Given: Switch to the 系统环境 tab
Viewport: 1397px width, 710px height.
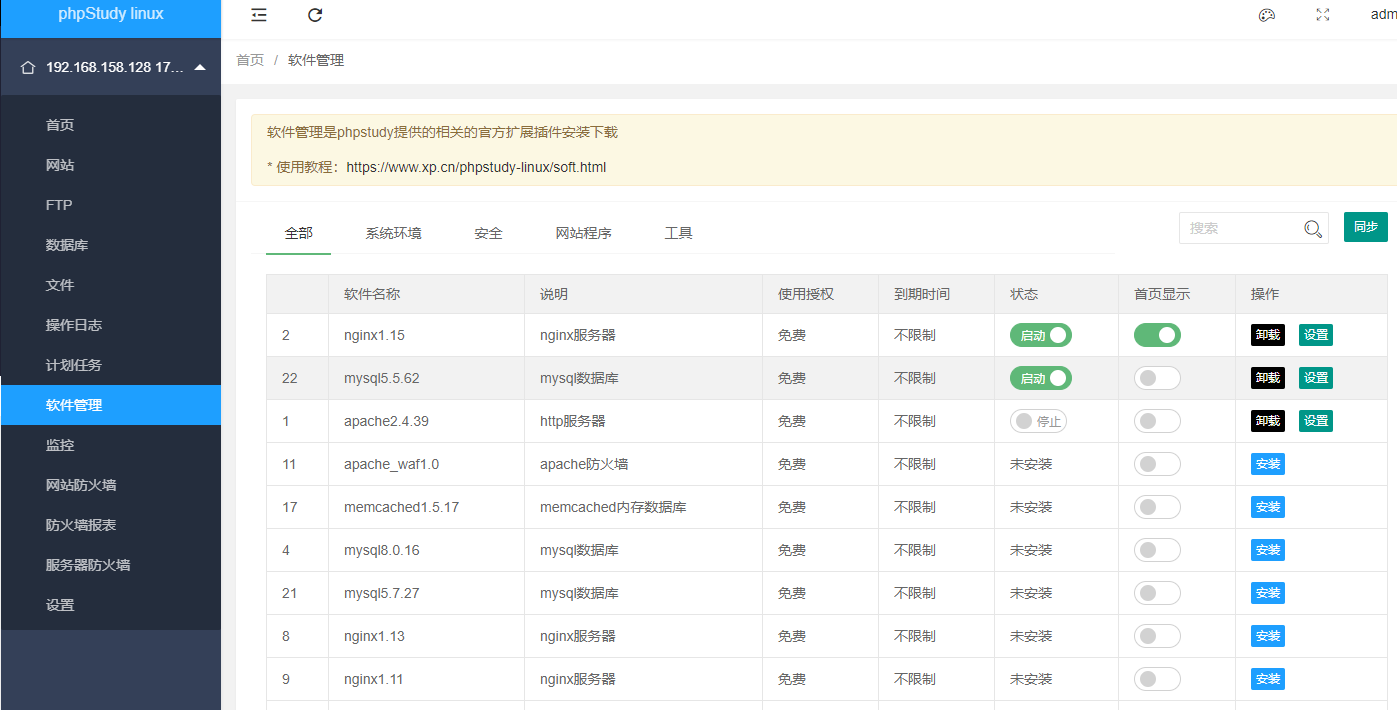Looking at the screenshot, I should point(393,233).
